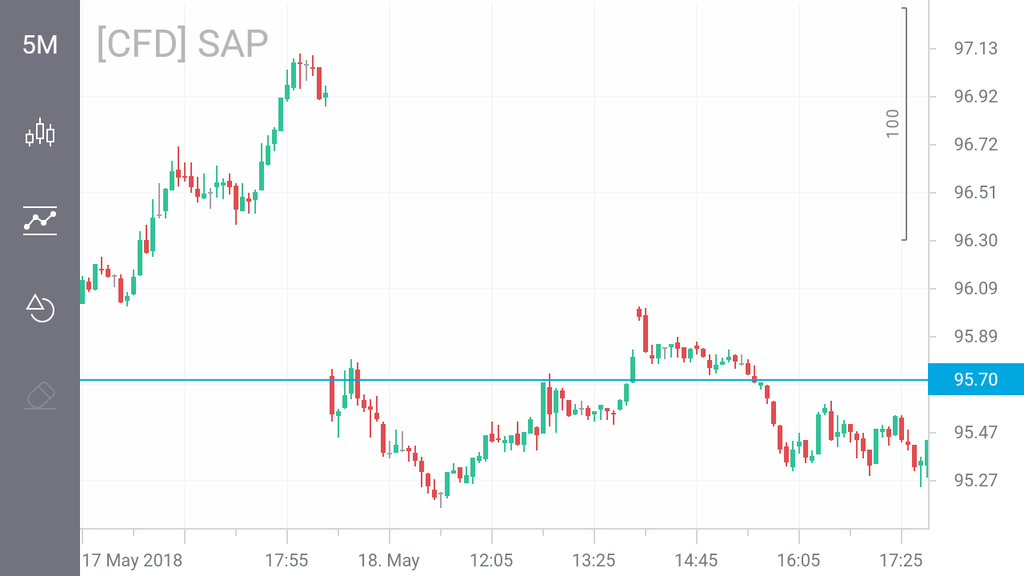The image size is (1024, 576).
Task: Open the indicators line-chart icon
Action: point(40,220)
